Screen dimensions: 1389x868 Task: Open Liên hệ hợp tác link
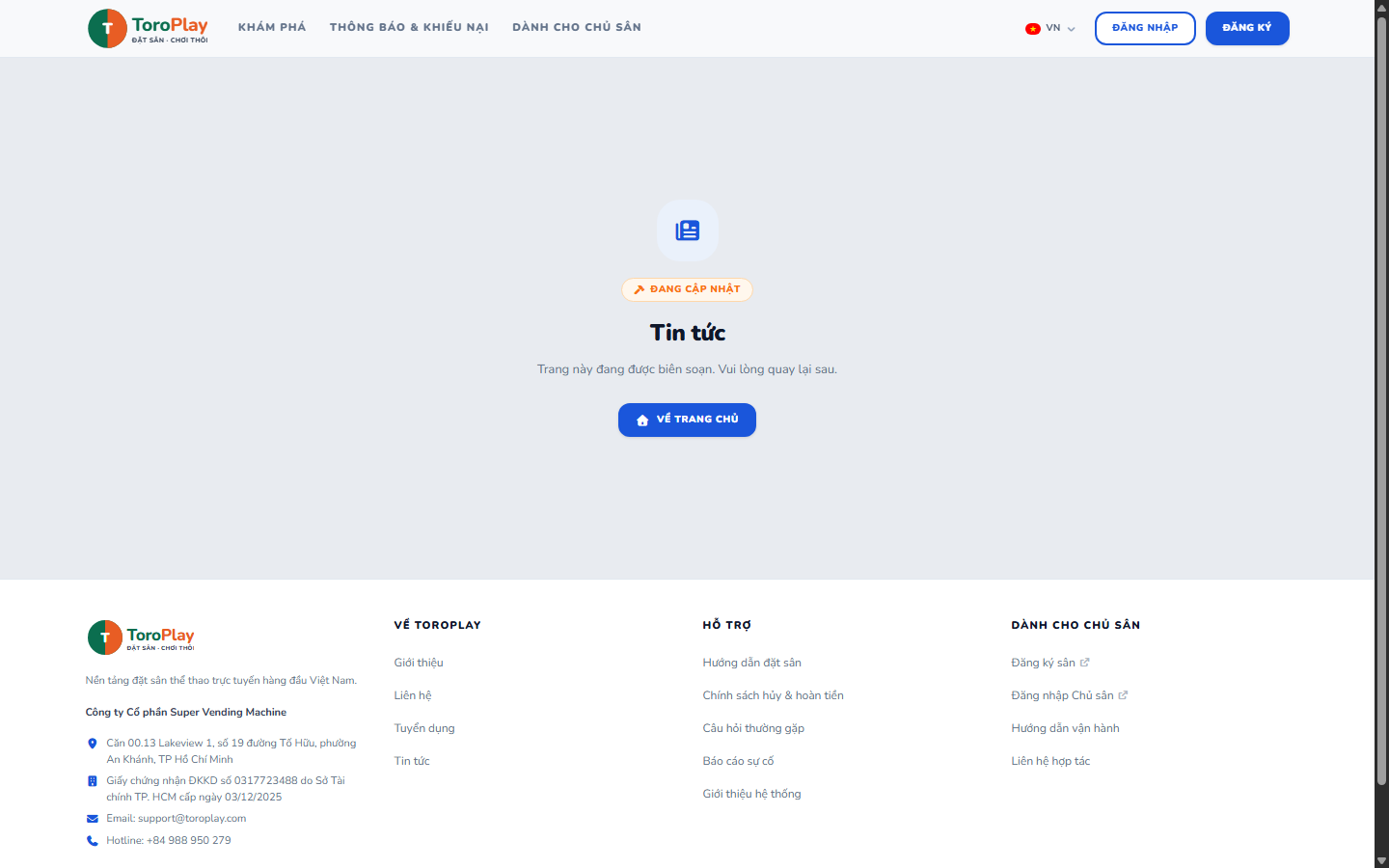click(x=1050, y=761)
